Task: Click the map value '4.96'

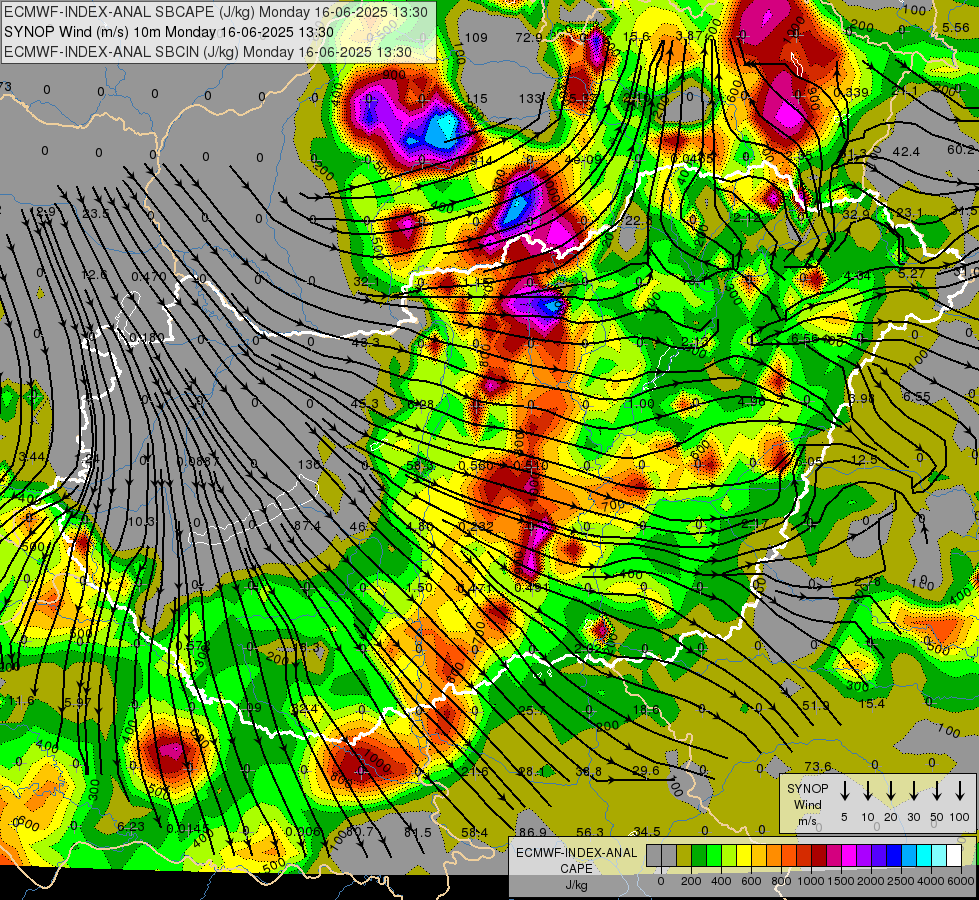Action: 751,402
